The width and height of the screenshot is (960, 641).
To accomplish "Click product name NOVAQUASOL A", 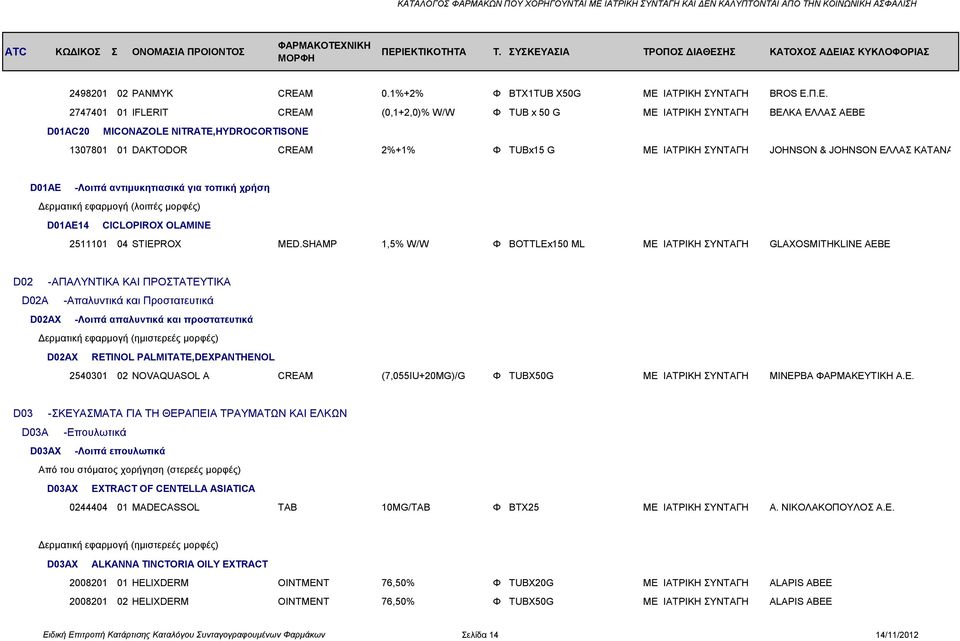I will (x=171, y=376).
